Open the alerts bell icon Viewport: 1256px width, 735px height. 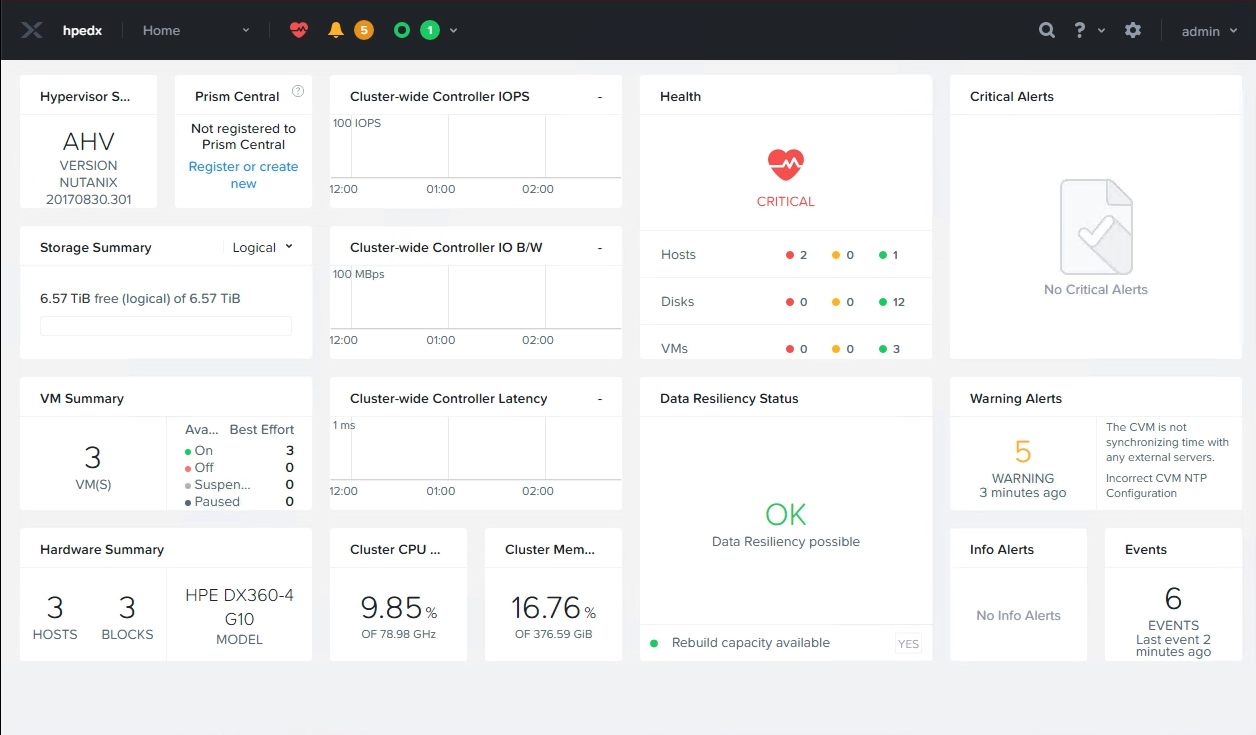pos(336,30)
